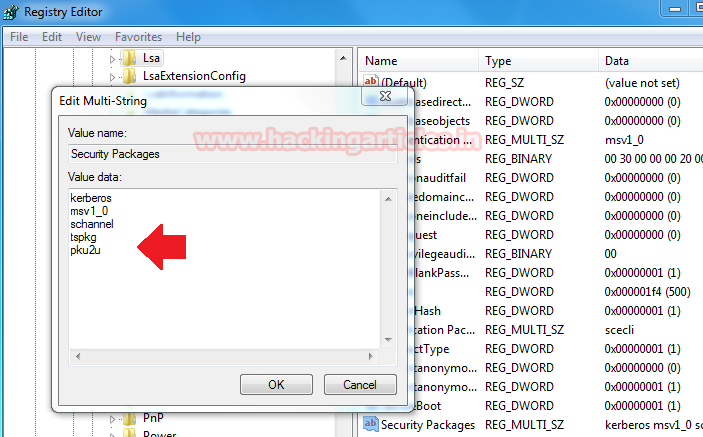This screenshot has width=703, height=437.
Task: Open the File menu
Action: [19, 37]
